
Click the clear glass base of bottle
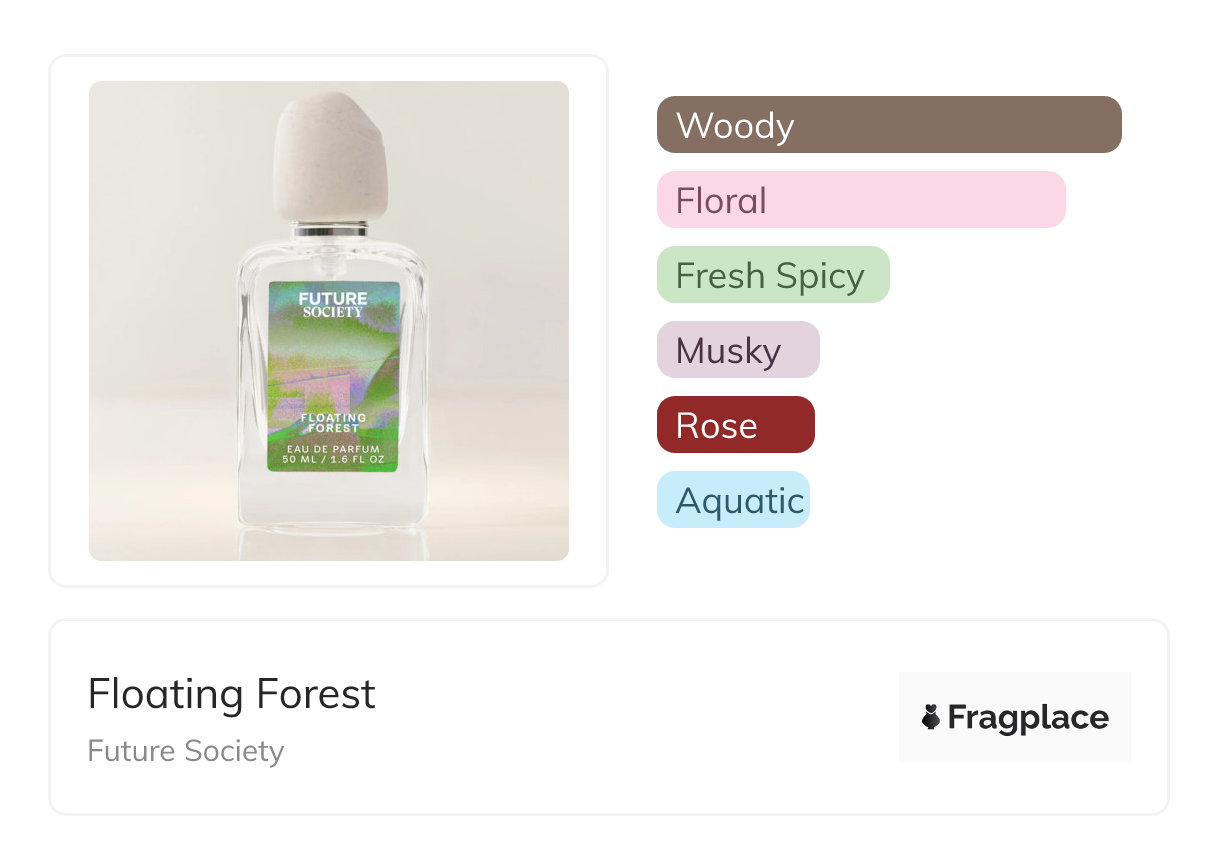[331, 500]
